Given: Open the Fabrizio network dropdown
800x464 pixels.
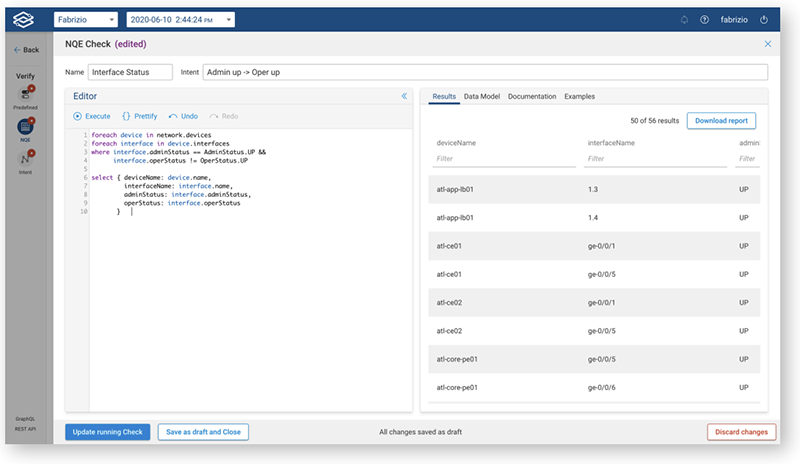Looking at the screenshot, I should coord(86,19).
